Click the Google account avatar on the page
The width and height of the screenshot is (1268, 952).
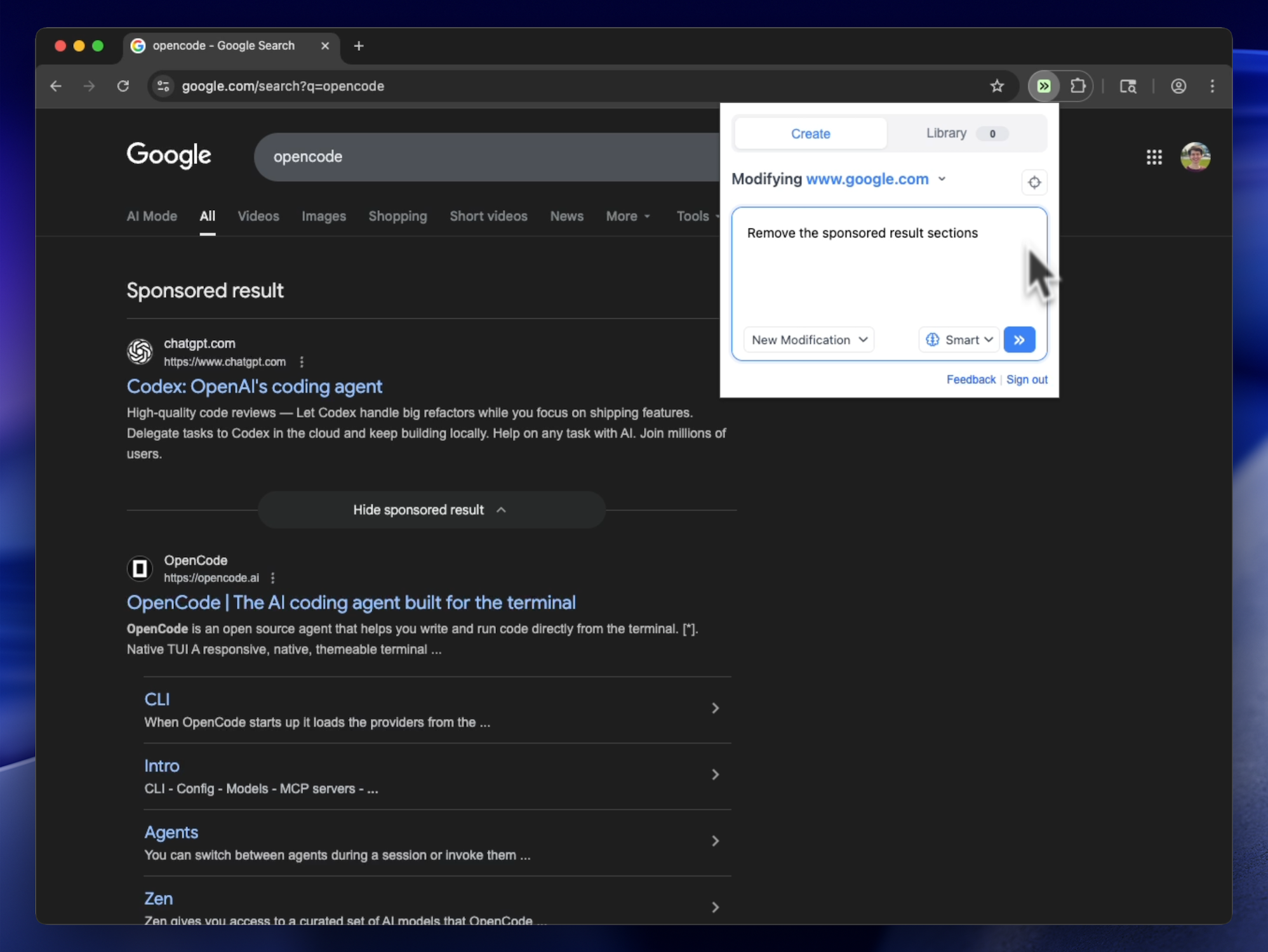[1196, 157]
